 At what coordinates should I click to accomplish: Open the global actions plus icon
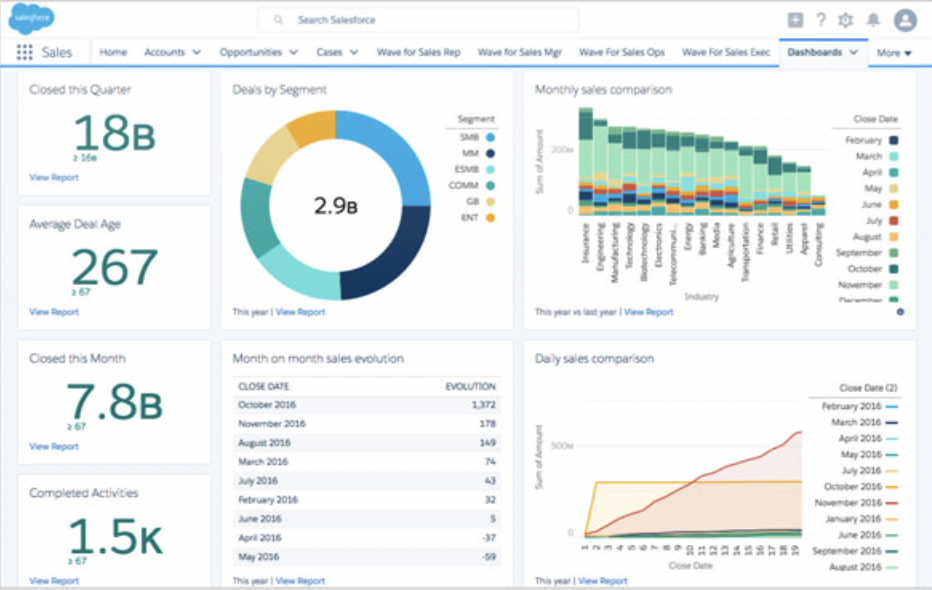pyautogui.click(x=795, y=20)
